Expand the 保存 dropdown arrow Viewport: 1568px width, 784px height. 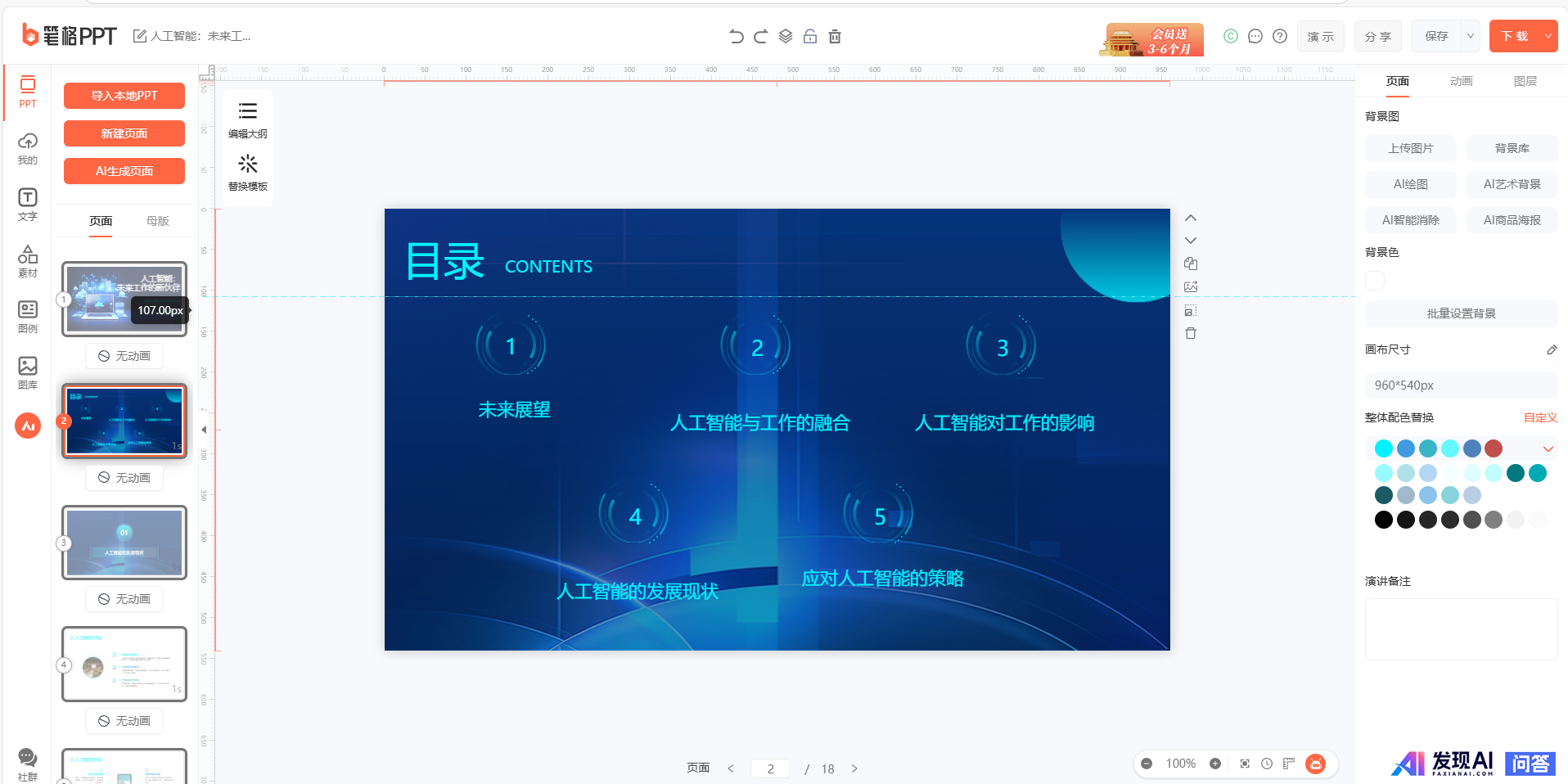pyautogui.click(x=1471, y=36)
